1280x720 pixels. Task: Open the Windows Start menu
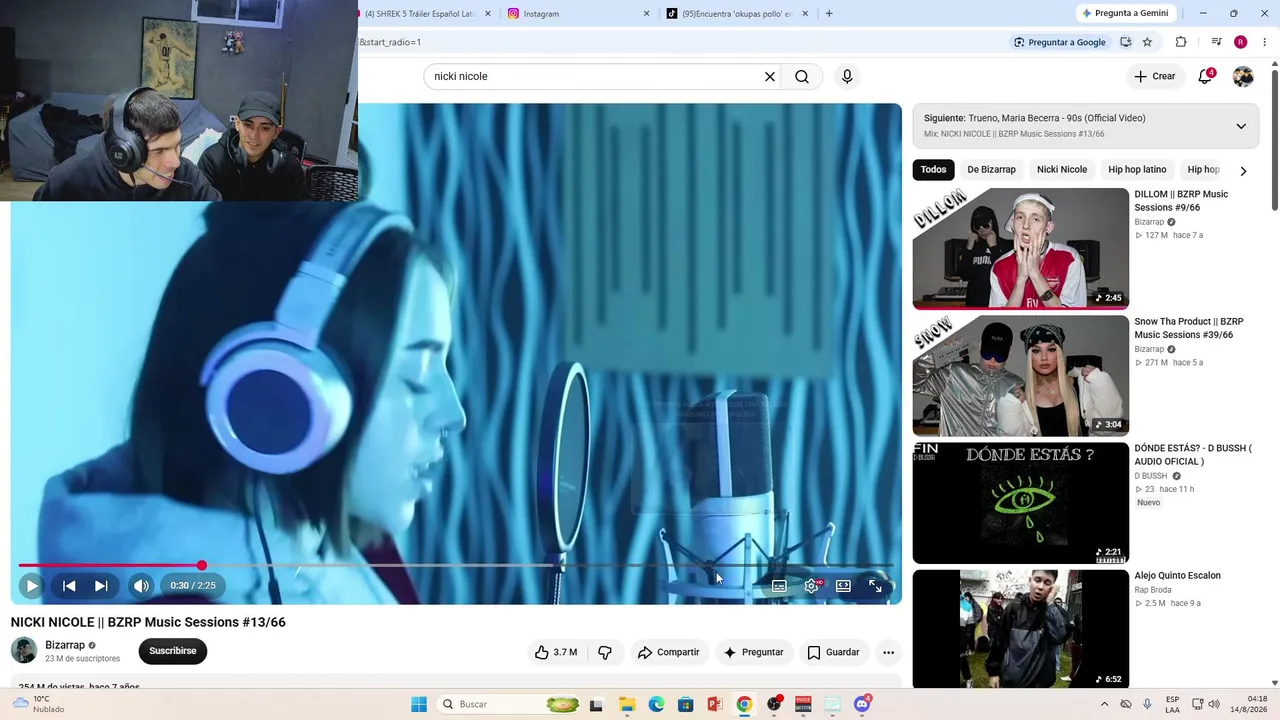click(419, 704)
